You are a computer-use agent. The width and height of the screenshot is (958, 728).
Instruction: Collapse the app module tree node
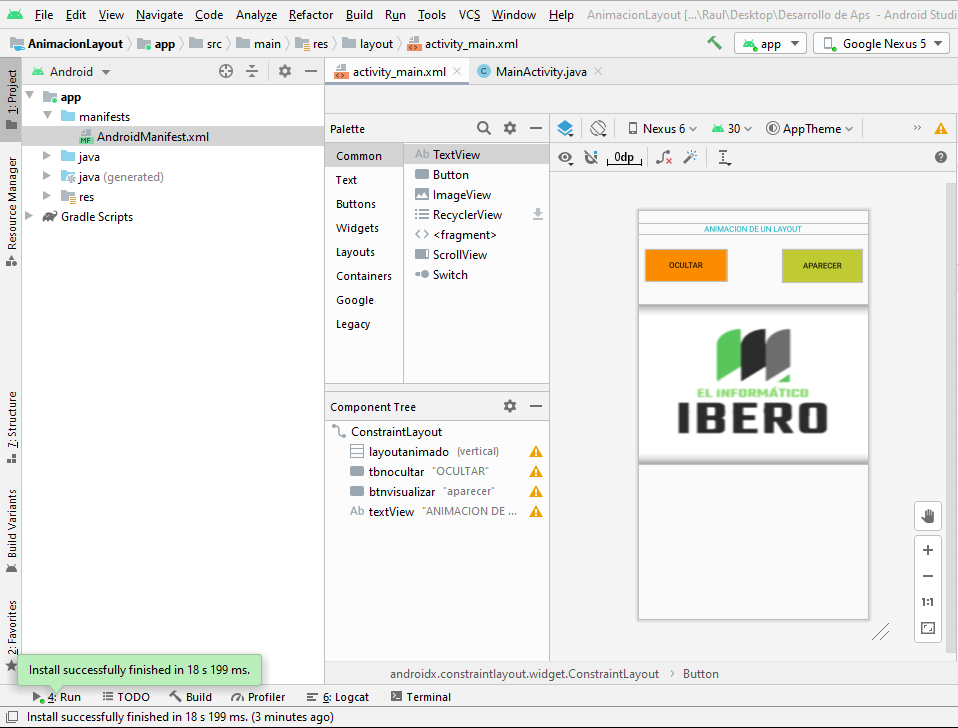pos(30,96)
